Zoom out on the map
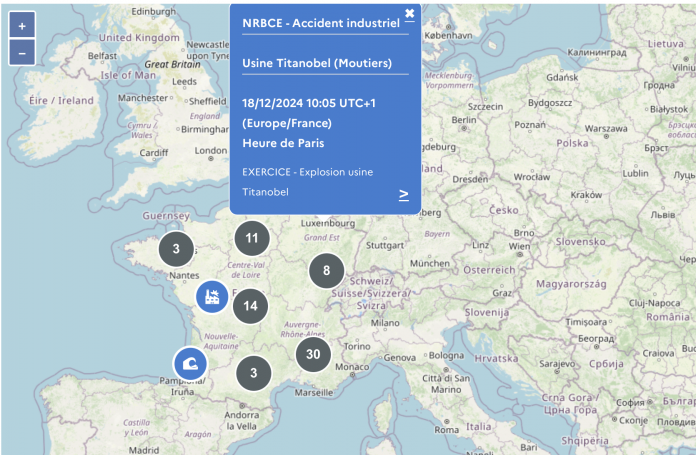Image resolution: width=696 pixels, height=455 pixels. 23,52
